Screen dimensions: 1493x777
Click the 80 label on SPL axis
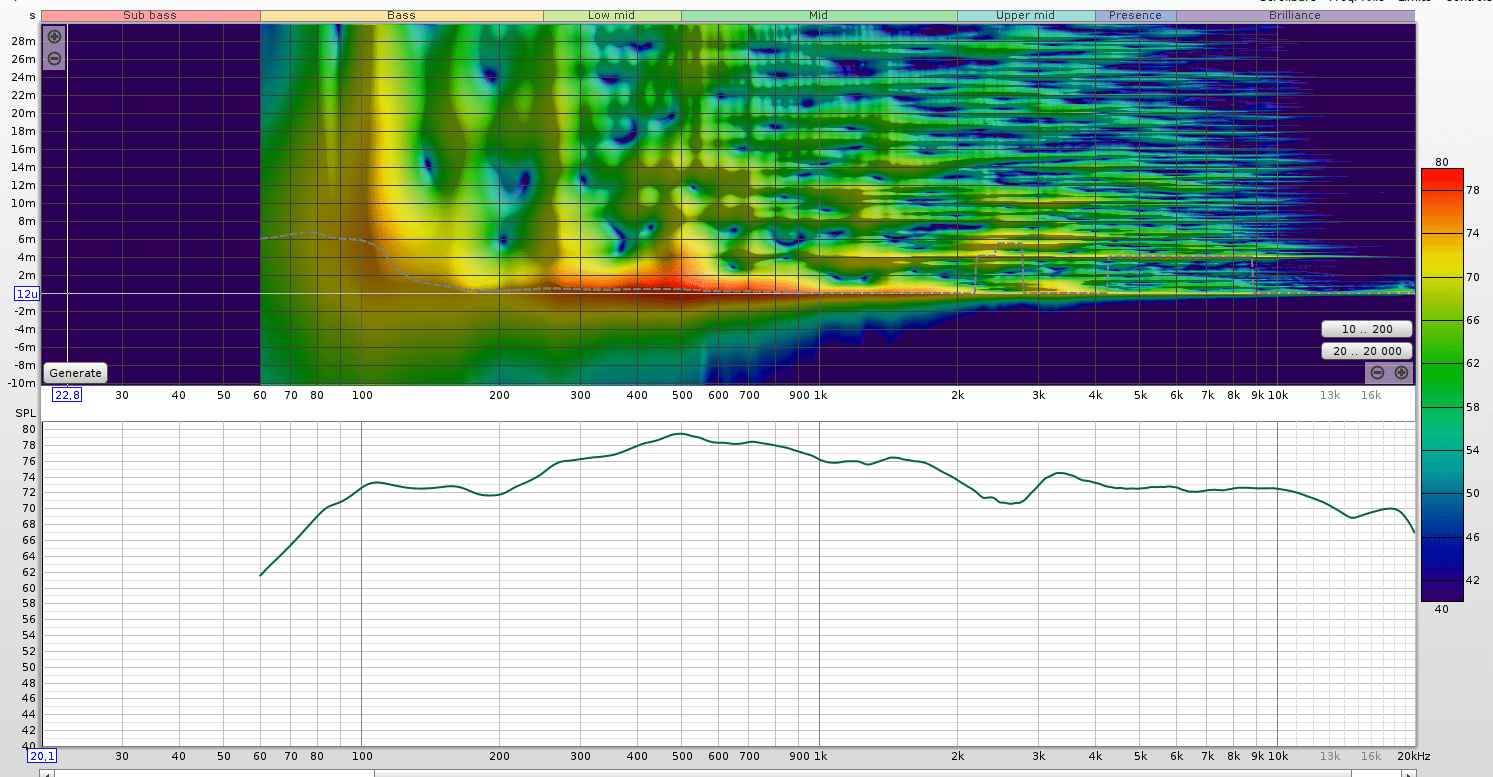[x=29, y=429]
